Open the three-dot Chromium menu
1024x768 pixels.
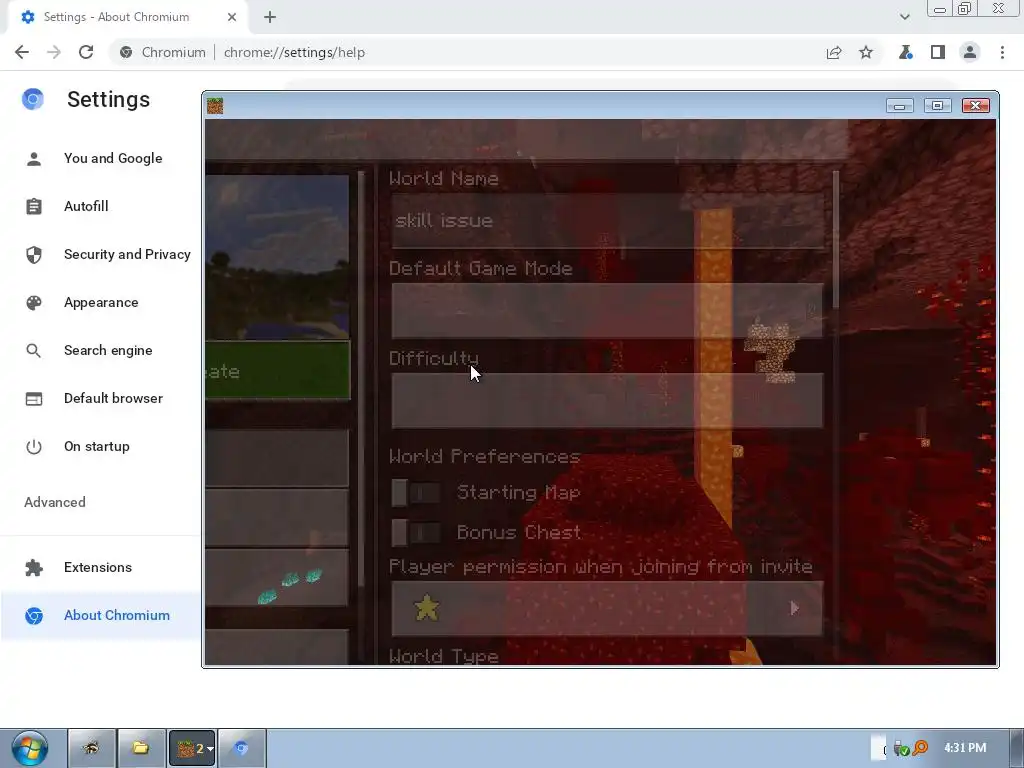[1002, 52]
